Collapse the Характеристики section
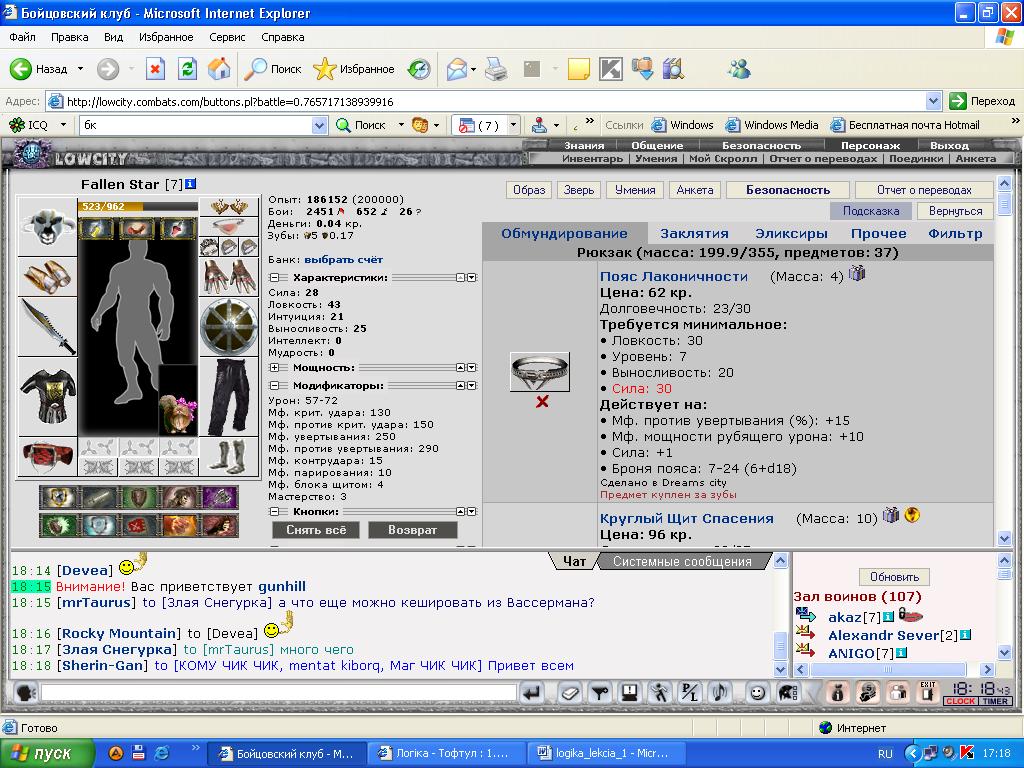 [274, 278]
